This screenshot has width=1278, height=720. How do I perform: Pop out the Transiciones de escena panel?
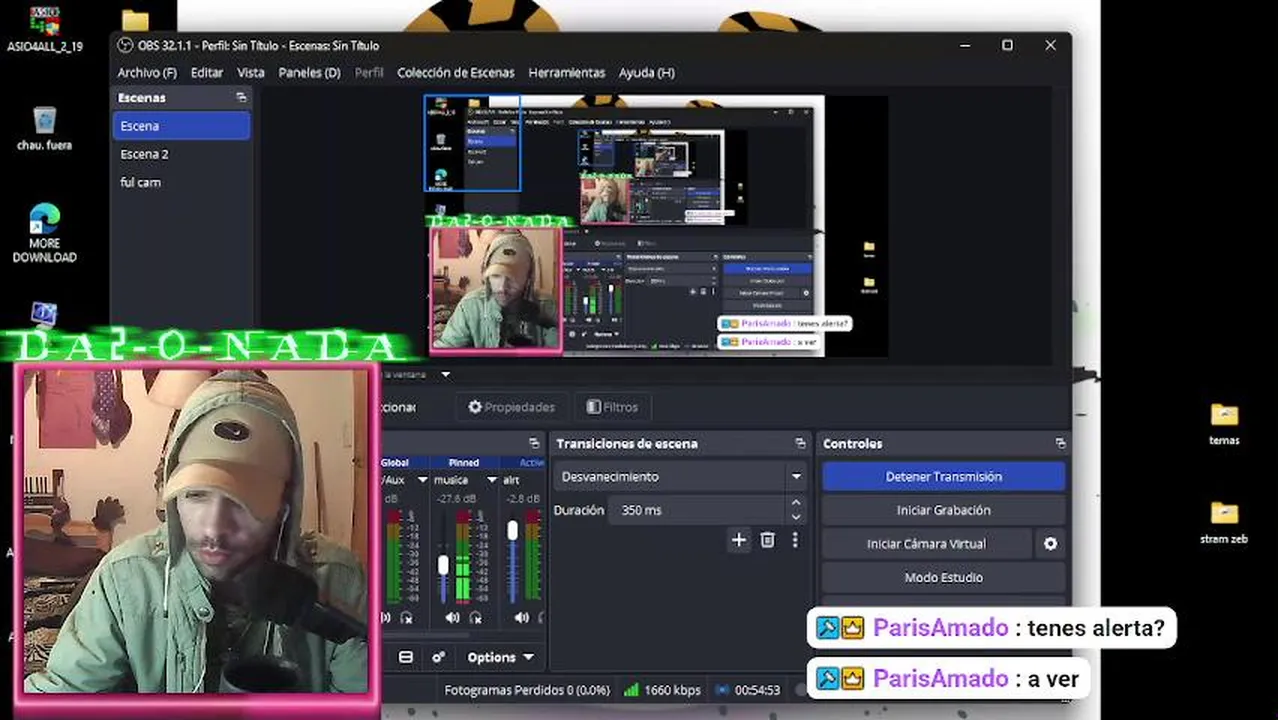(800, 443)
